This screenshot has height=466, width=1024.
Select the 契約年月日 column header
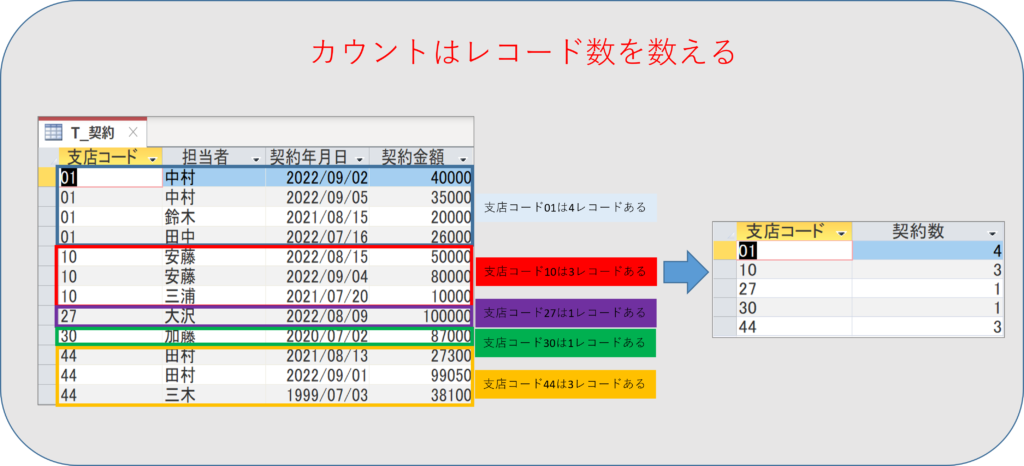317,157
